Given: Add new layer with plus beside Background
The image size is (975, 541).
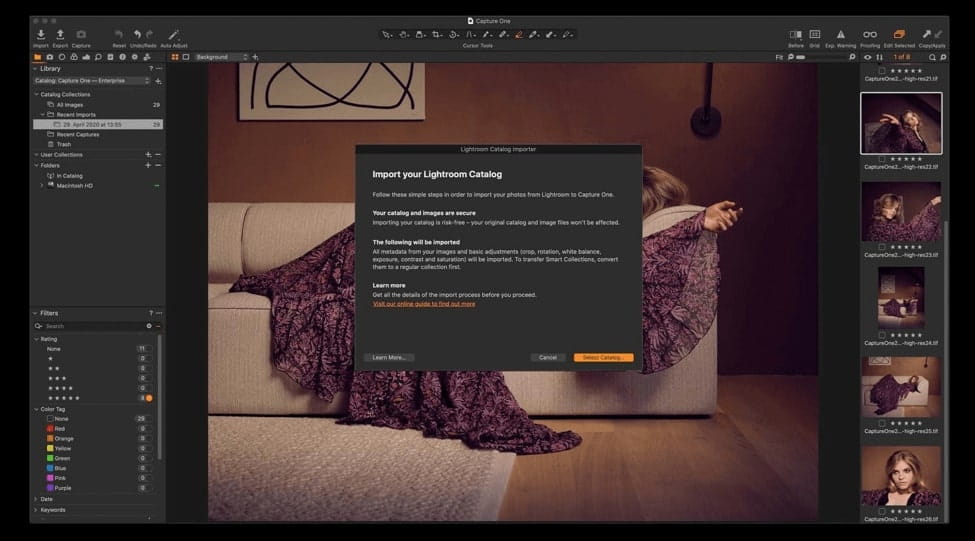Looking at the screenshot, I should pyautogui.click(x=255, y=57).
